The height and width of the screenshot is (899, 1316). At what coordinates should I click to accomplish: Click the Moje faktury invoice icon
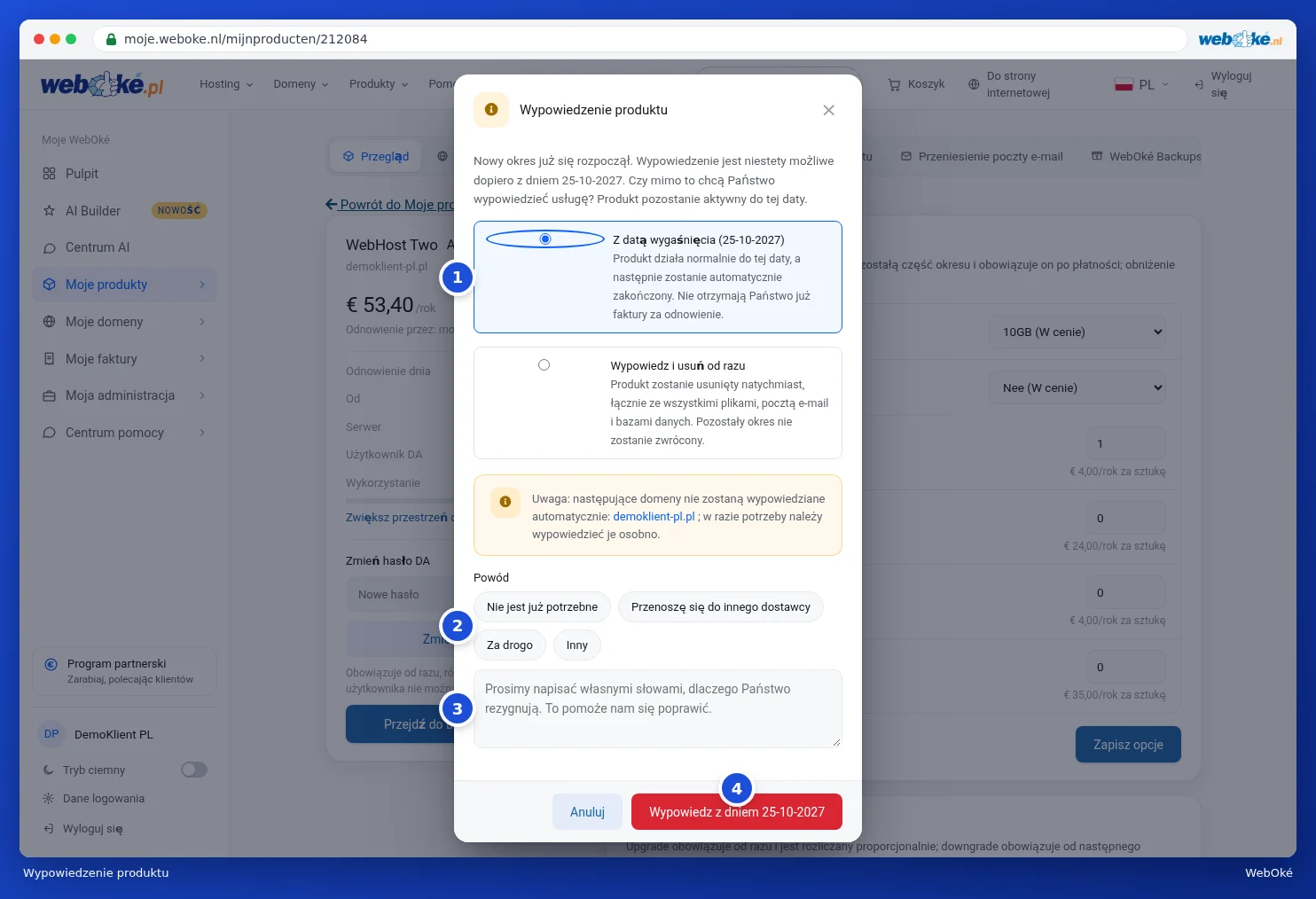(x=49, y=359)
